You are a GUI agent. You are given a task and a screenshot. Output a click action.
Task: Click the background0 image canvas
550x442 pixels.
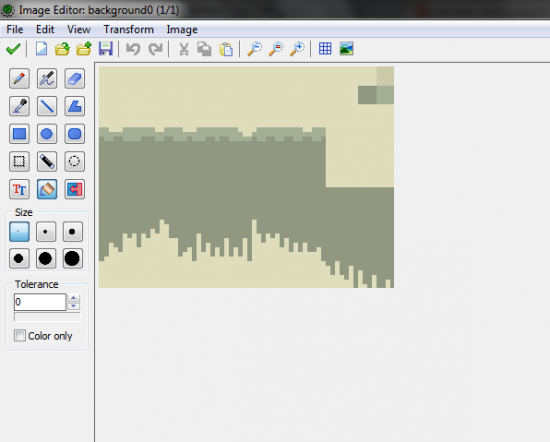(x=246, y=177)
